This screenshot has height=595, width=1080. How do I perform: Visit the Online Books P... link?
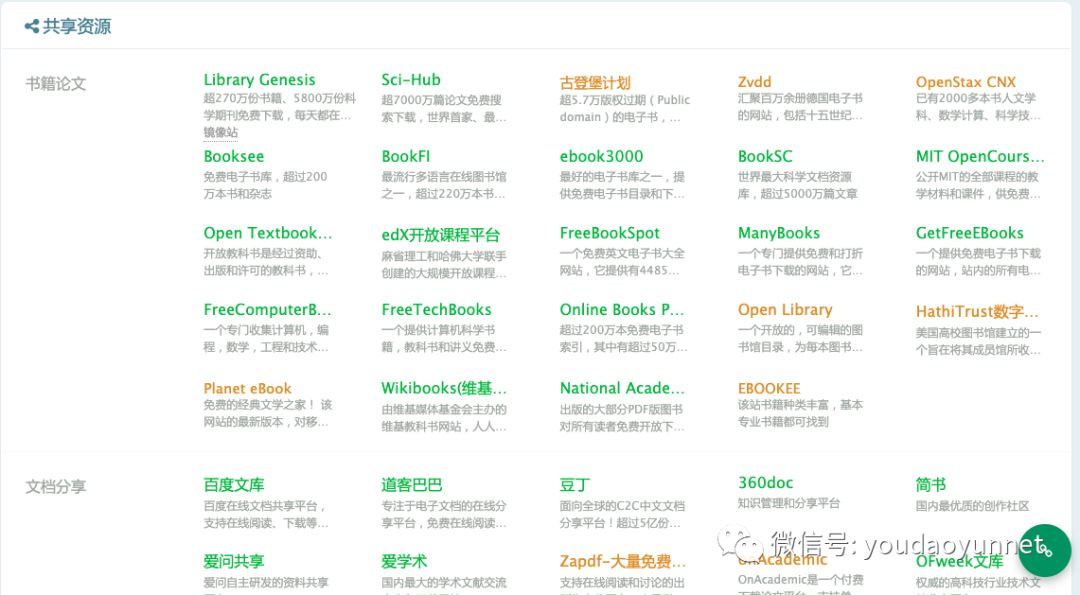click(x=621, y=310)
